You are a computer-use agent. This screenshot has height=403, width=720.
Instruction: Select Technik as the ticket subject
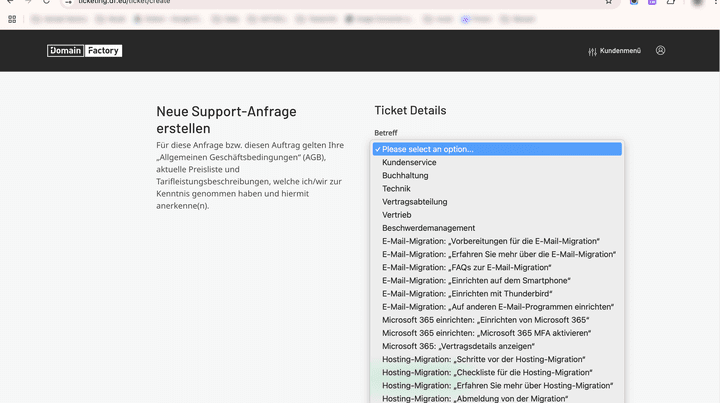tap(396, 188)
